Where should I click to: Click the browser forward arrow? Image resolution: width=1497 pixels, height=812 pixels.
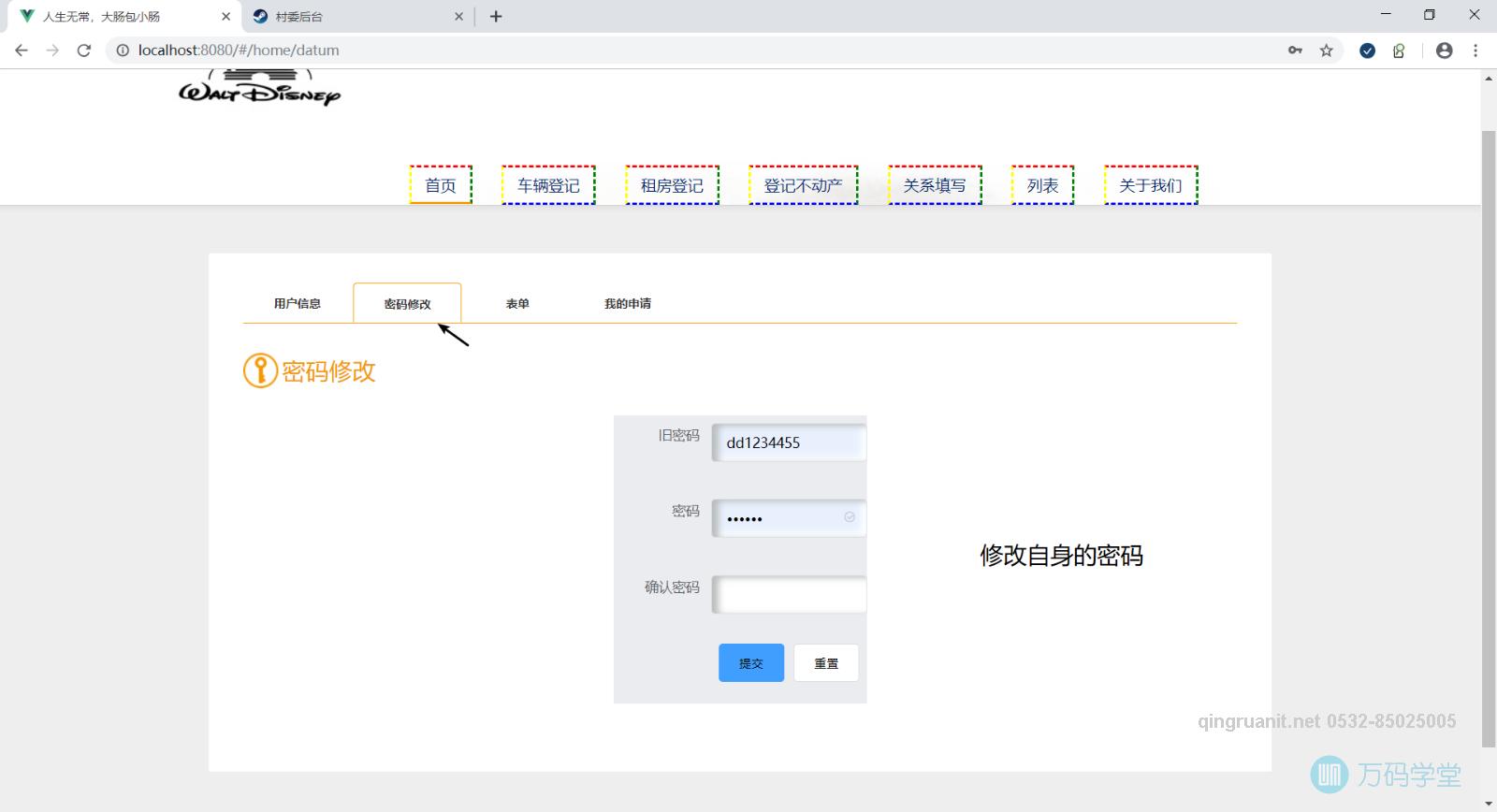[52, 51]
